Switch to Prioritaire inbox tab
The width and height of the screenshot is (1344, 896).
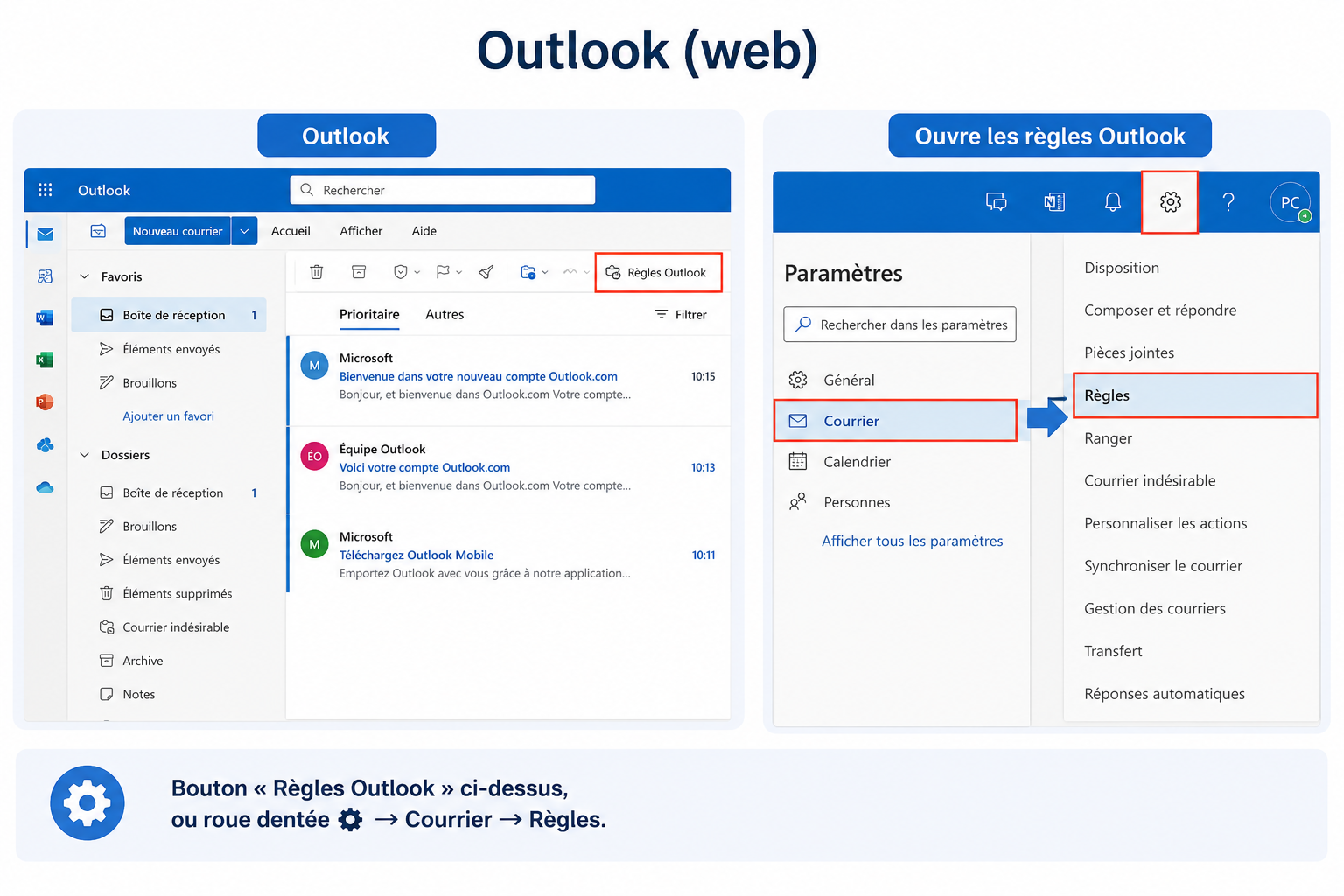369,315
